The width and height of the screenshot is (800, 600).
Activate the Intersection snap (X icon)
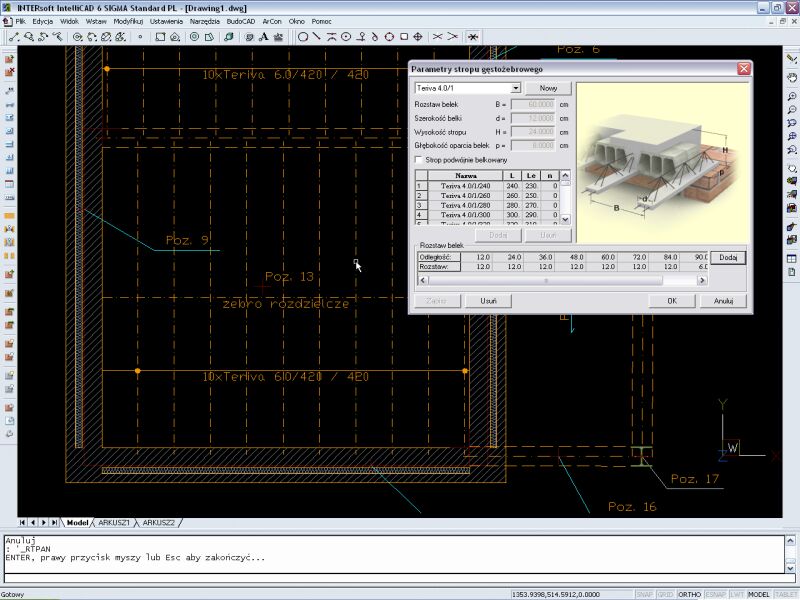tap(437, 37)
